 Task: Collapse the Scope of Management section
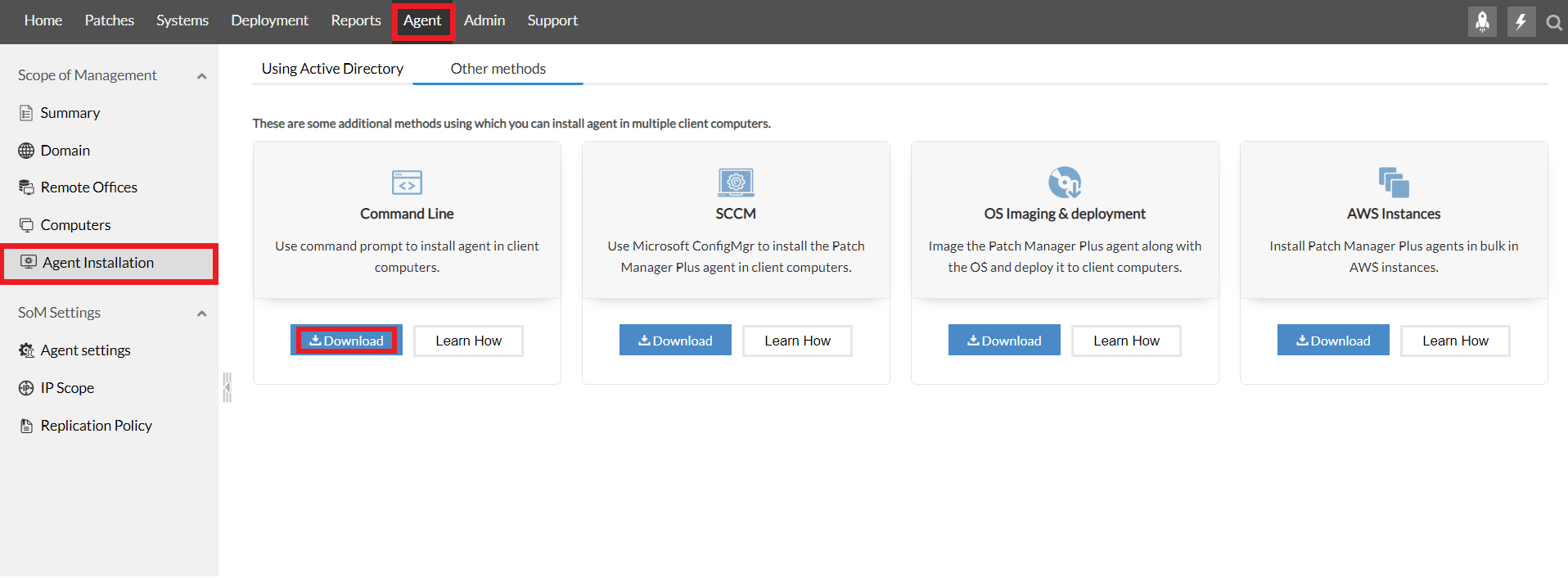pyautogui.click(x=201, y=76)
